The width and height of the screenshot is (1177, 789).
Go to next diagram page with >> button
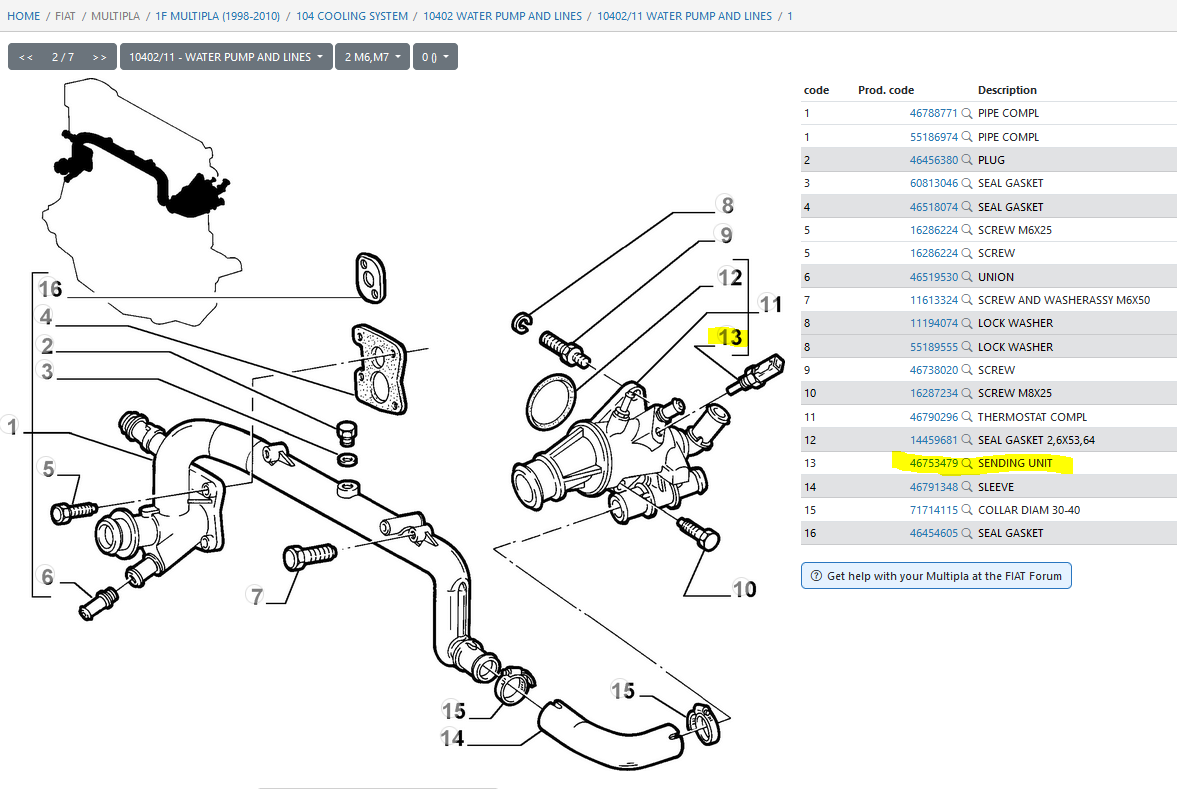[x=99, y=57]
